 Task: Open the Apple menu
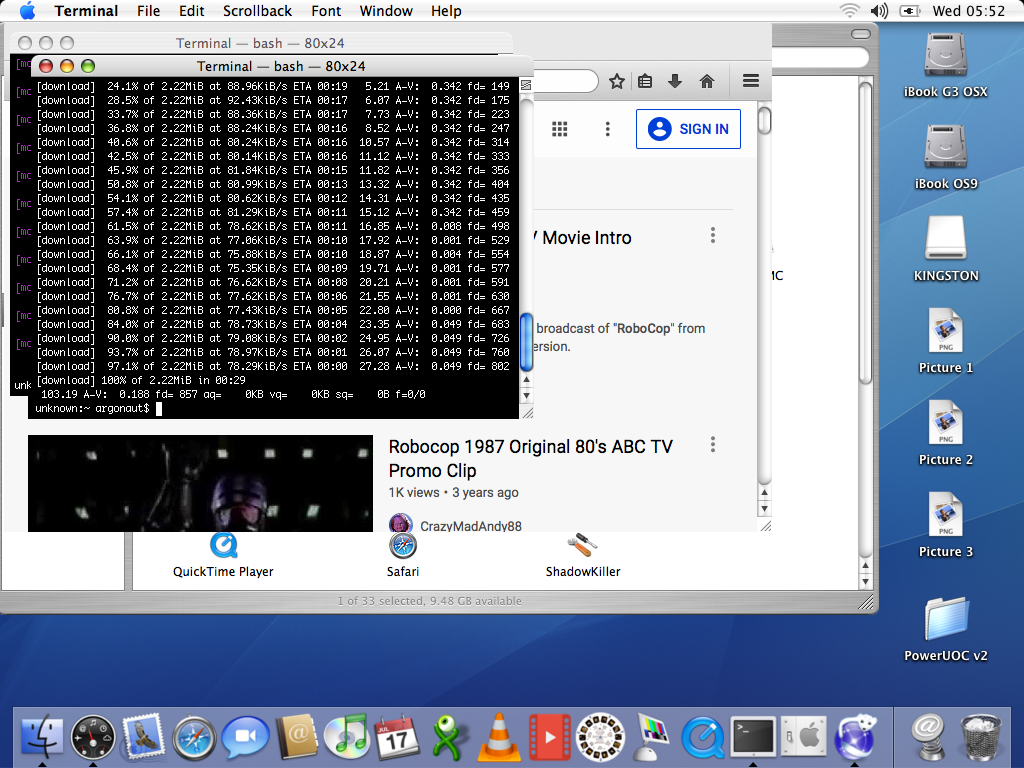click(27, 10)
